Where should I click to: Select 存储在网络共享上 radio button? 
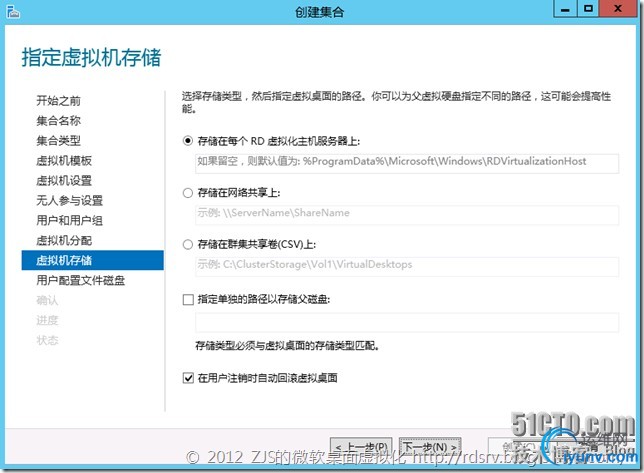tap(188, 193)
